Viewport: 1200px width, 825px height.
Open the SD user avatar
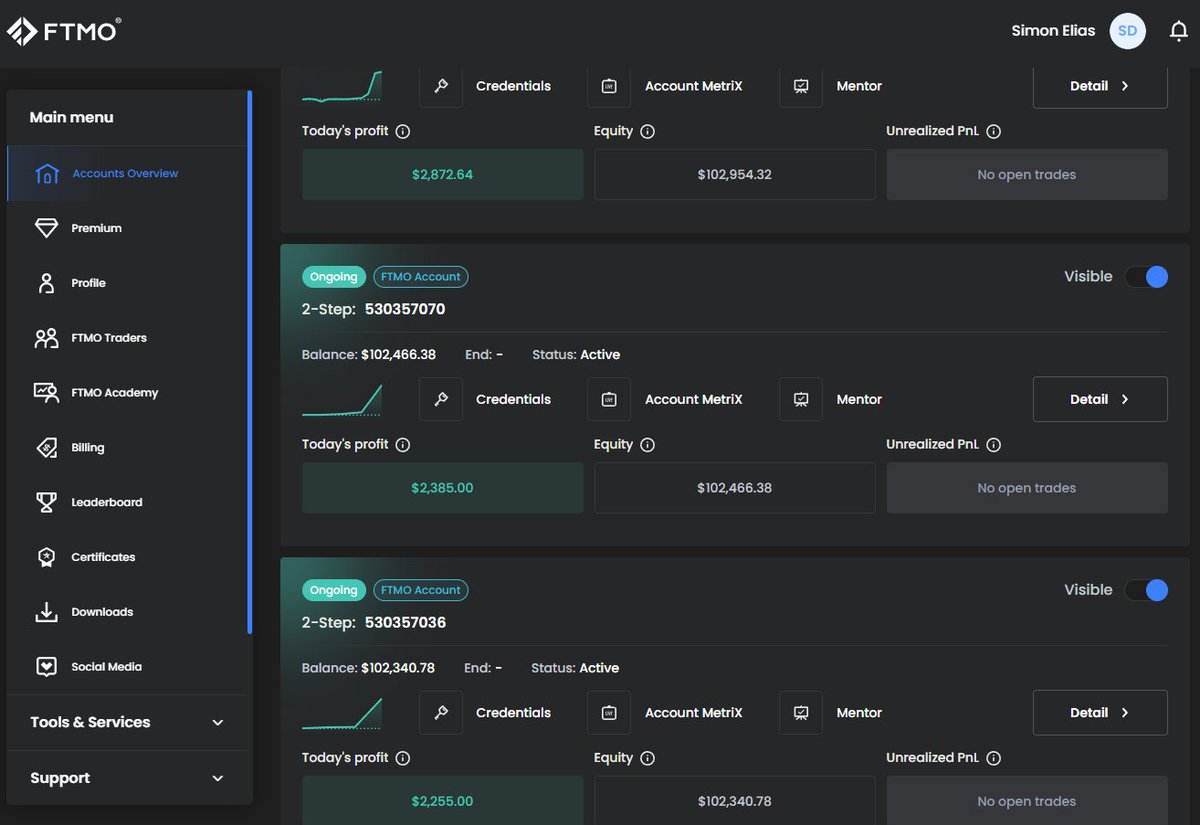1127,31
